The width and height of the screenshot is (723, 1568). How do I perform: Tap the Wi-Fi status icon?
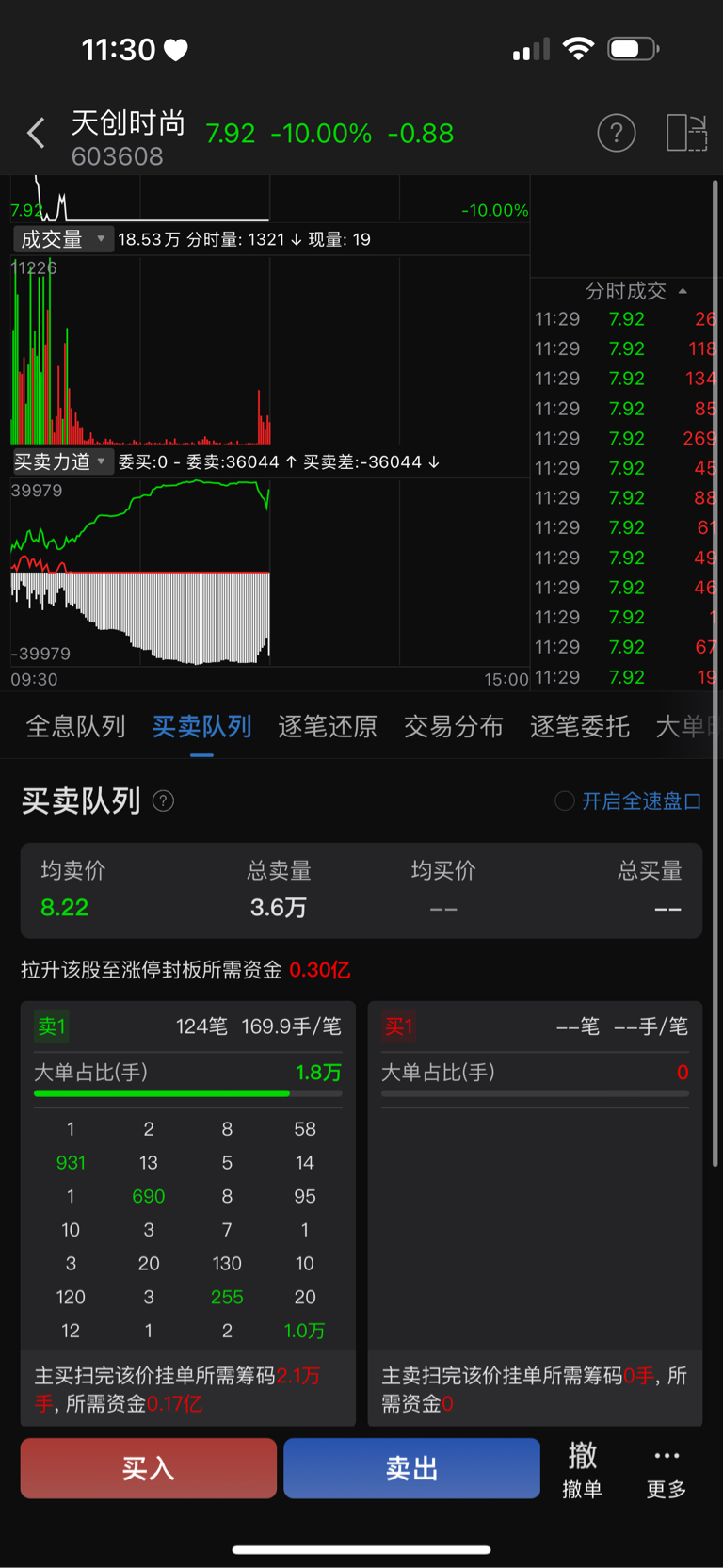pyautogui.click(x=578, y=48)
